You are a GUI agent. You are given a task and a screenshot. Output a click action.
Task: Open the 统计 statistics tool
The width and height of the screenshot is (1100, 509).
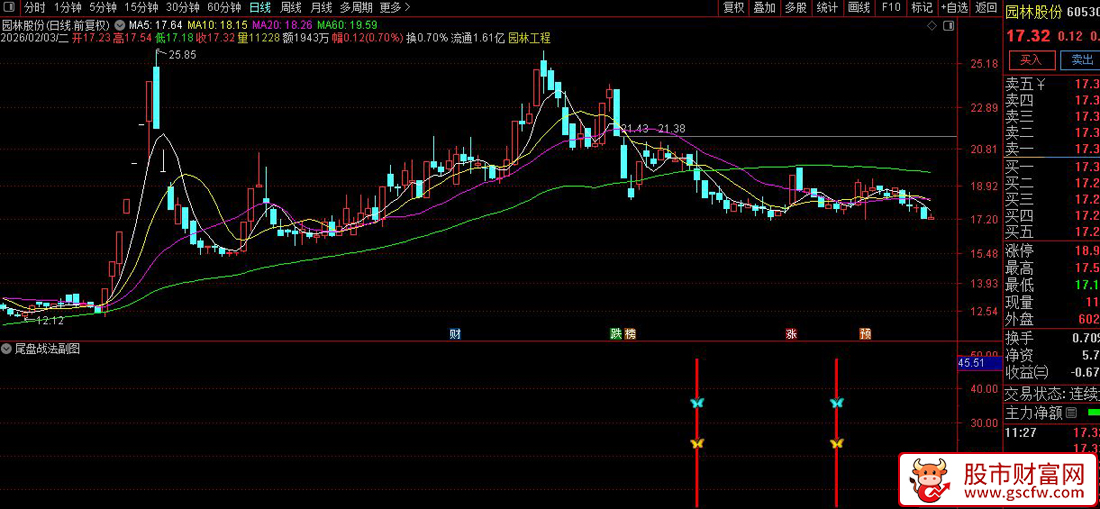coord(828,8)
